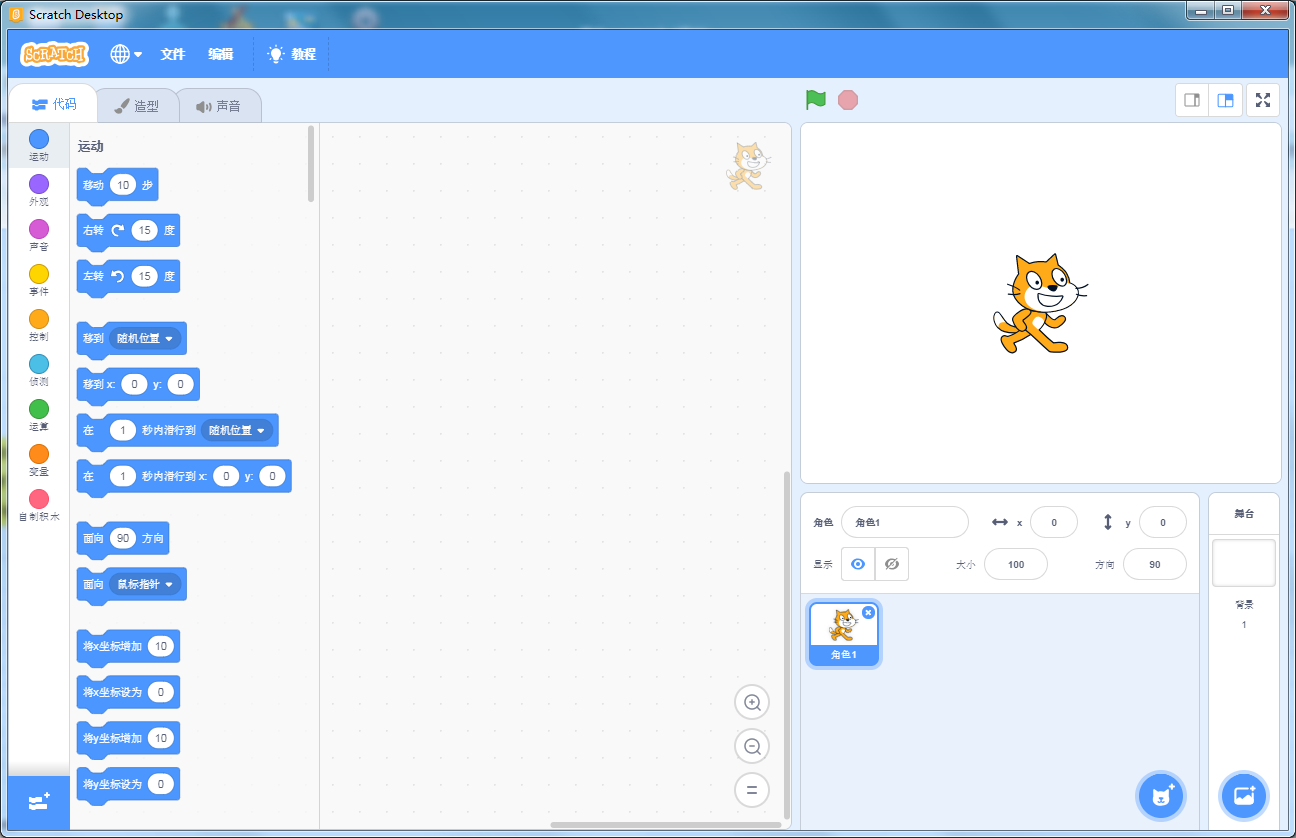The image size is (1296, 838).
Task: Select the 变量 (Variables) block category
Action: (x=38, y=458)
